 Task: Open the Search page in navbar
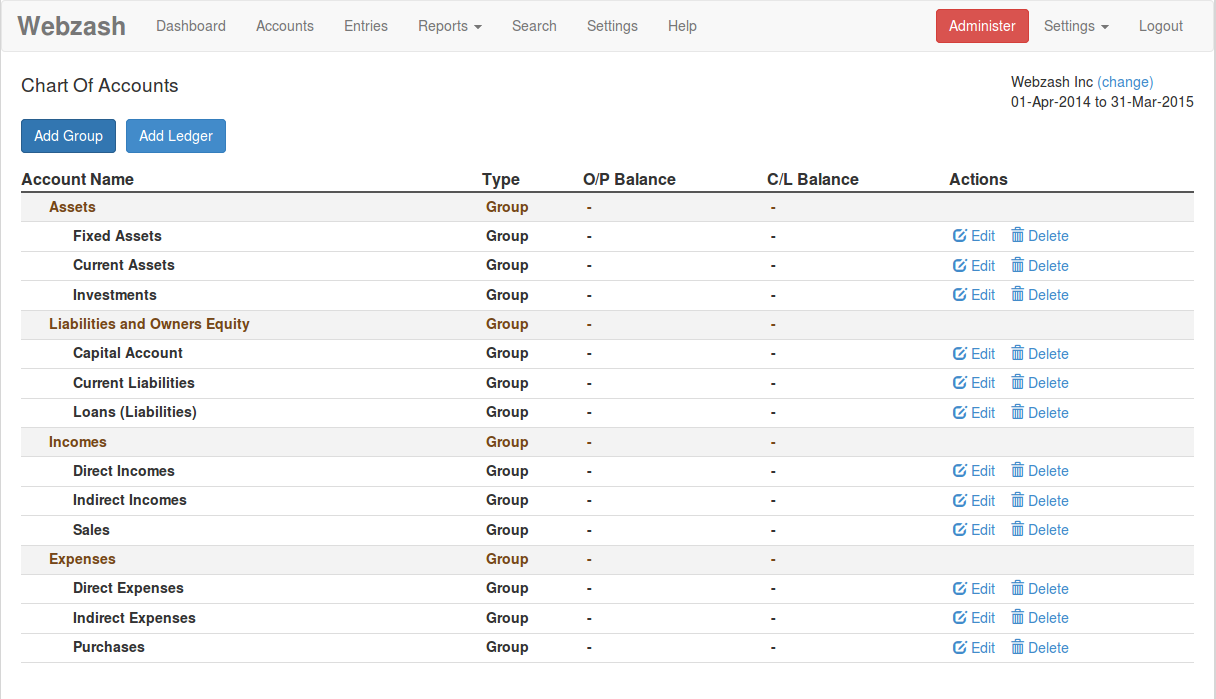pyautogui.click(x=534, y=26)
